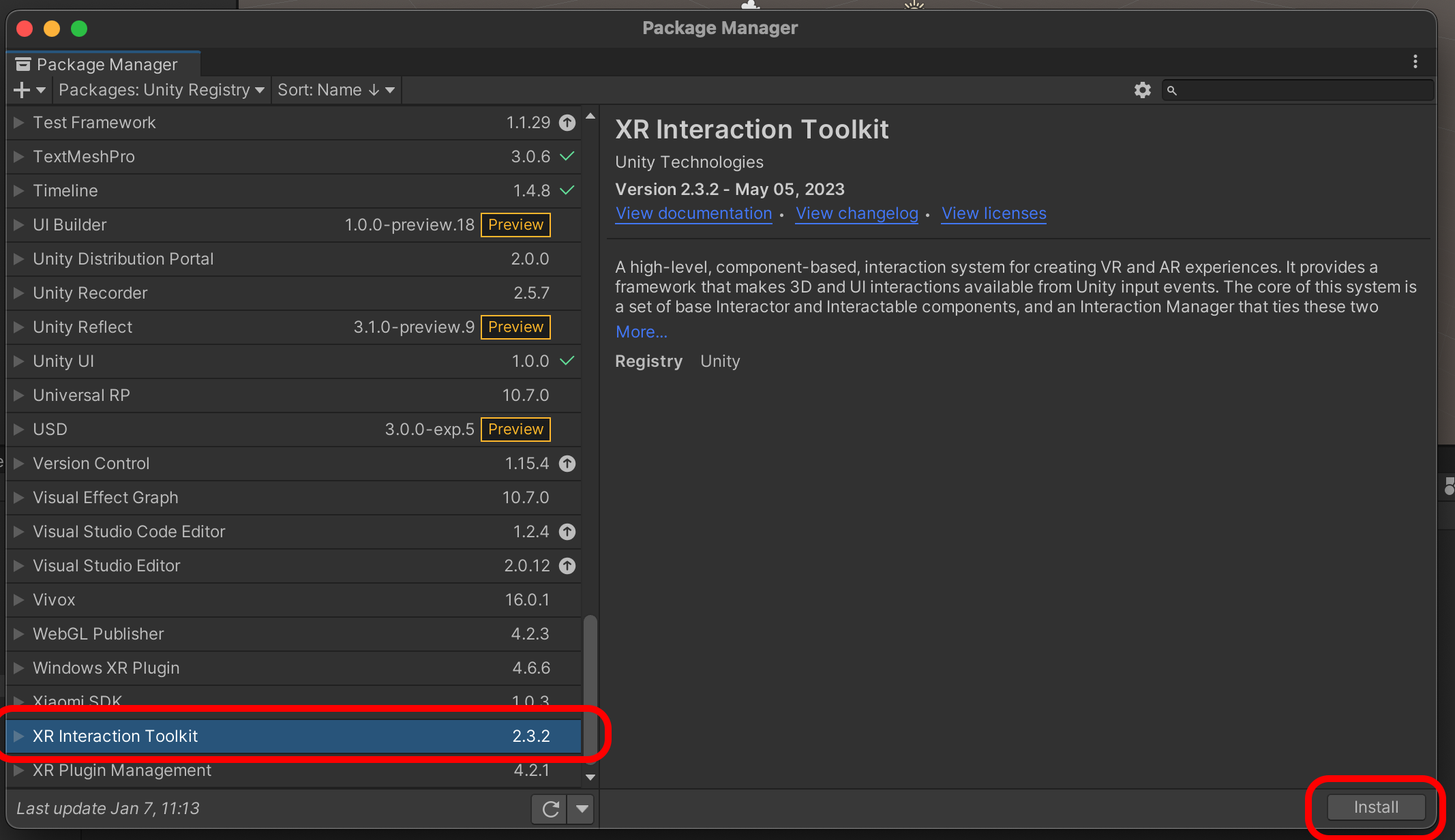Expand the UI Builder package entry
Screen dimensions: 1455x840
point(18,225)
